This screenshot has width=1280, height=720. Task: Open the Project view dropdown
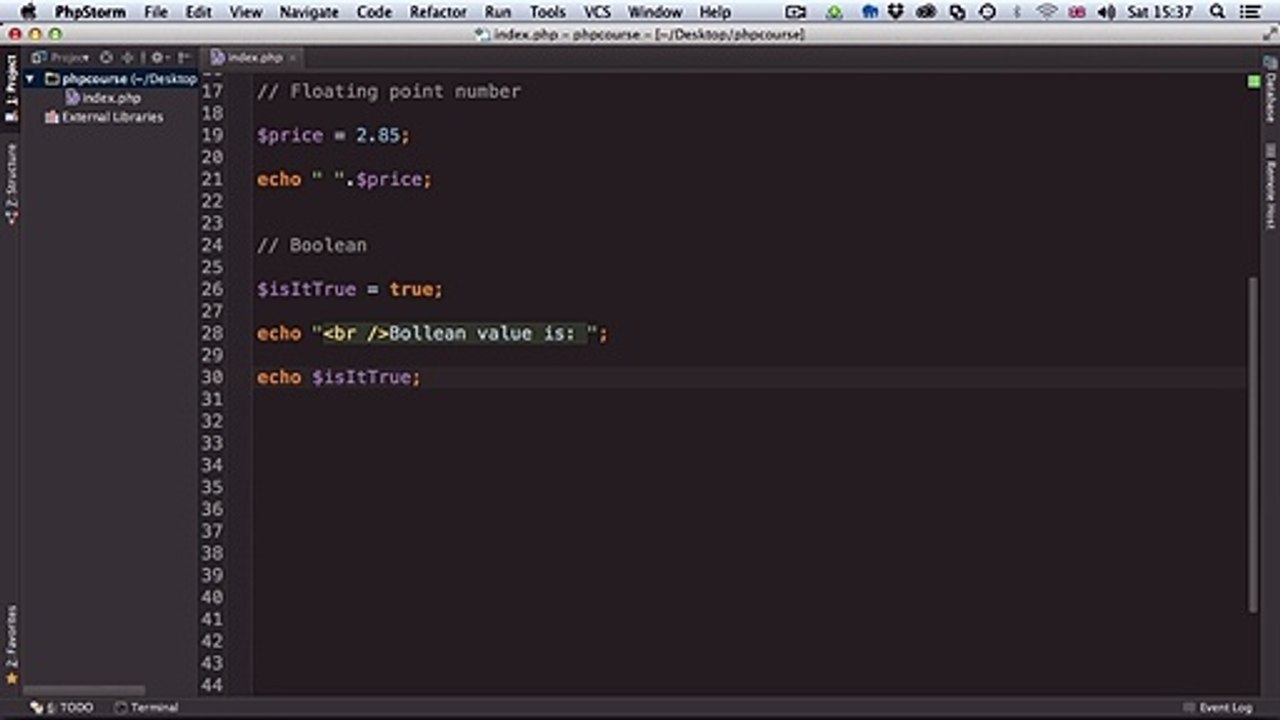pos(60,58)
